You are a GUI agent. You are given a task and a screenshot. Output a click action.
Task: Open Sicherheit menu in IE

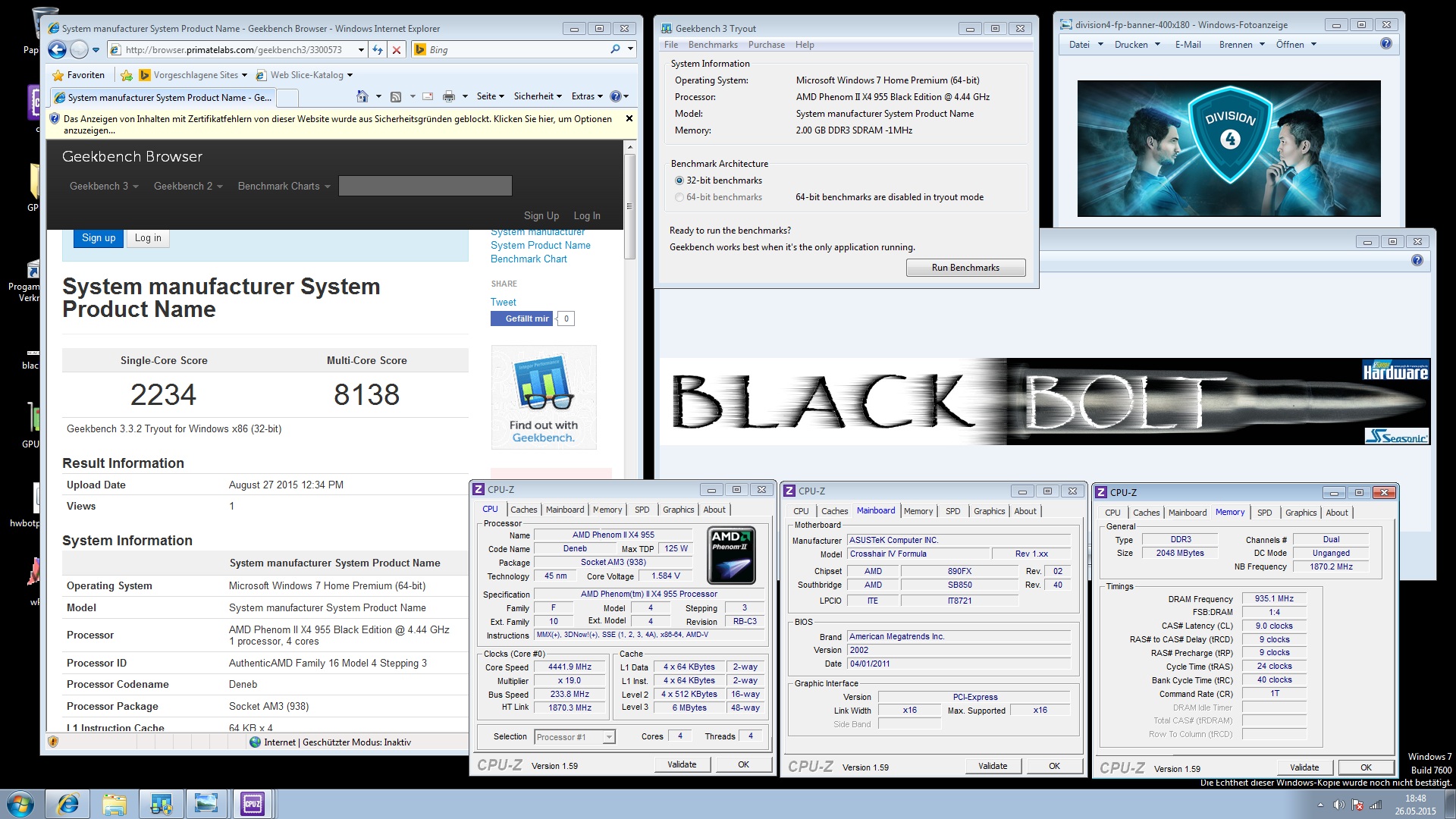(x=538, y=96)
